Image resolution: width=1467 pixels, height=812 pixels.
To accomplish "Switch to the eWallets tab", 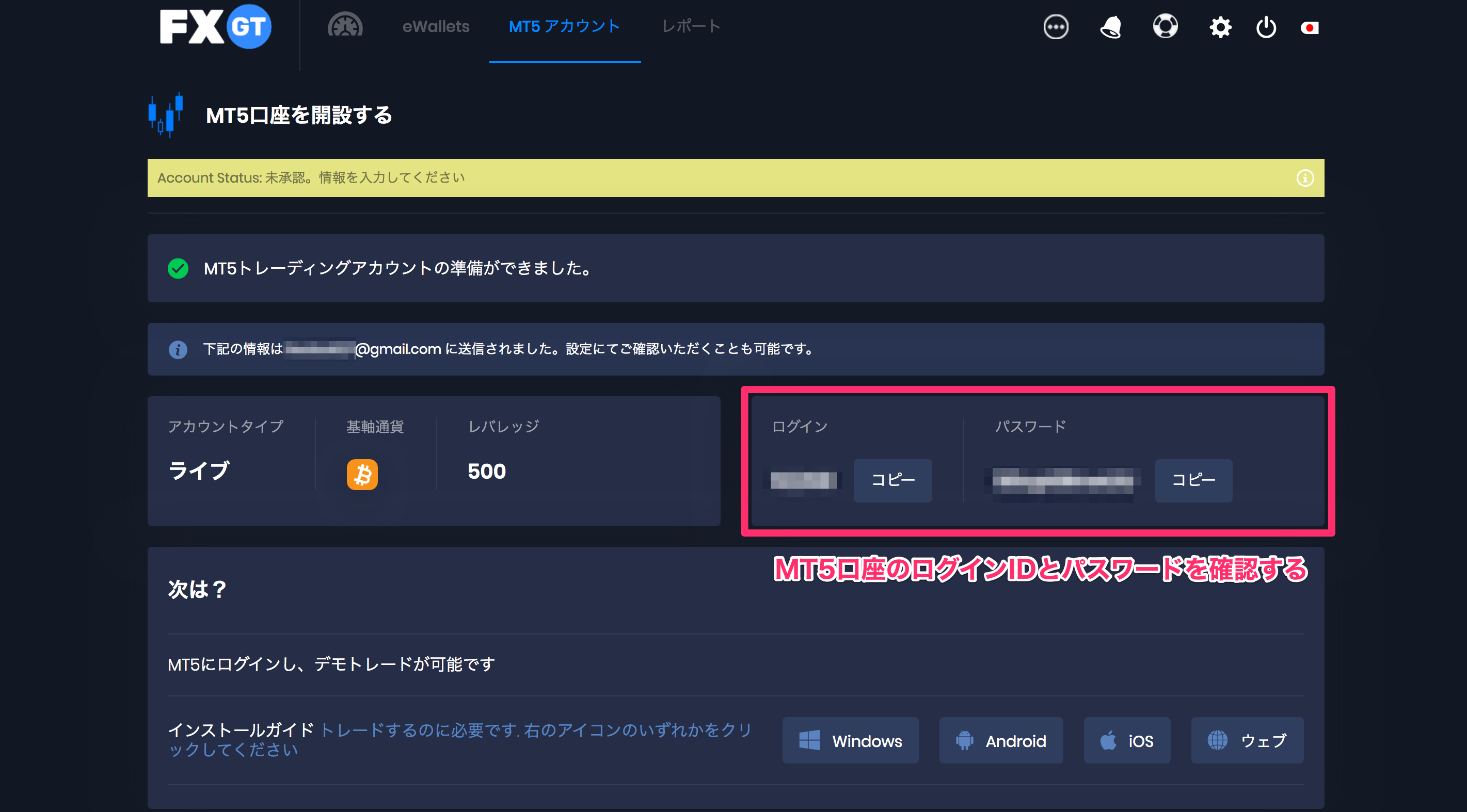I will point(436,26).
